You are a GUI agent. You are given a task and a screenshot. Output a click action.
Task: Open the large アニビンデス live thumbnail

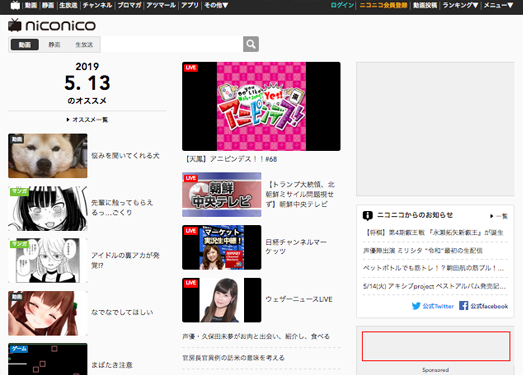click(261, 106)
